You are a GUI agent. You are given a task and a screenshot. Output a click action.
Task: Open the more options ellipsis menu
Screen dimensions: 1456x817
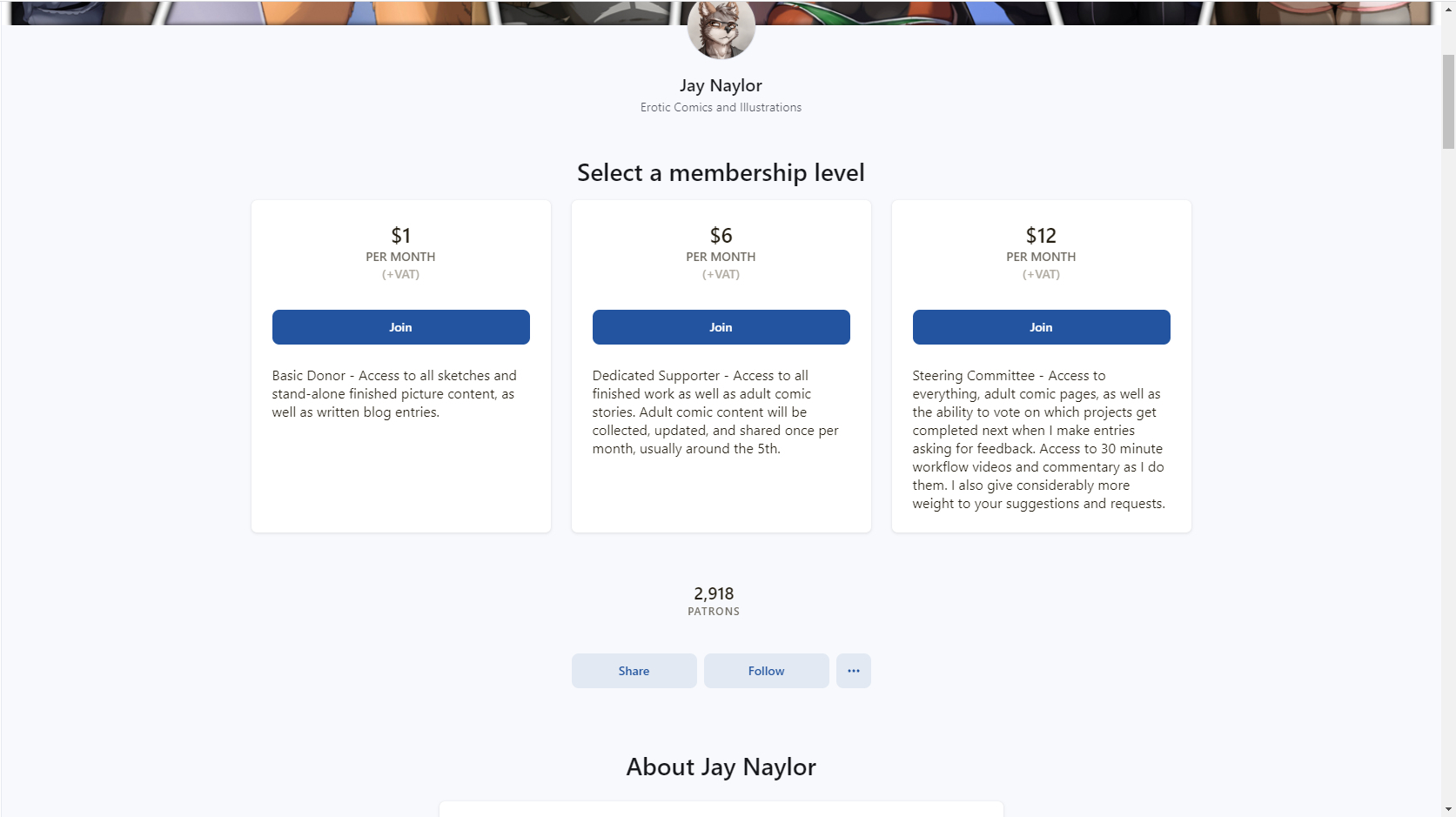[853, 671]
